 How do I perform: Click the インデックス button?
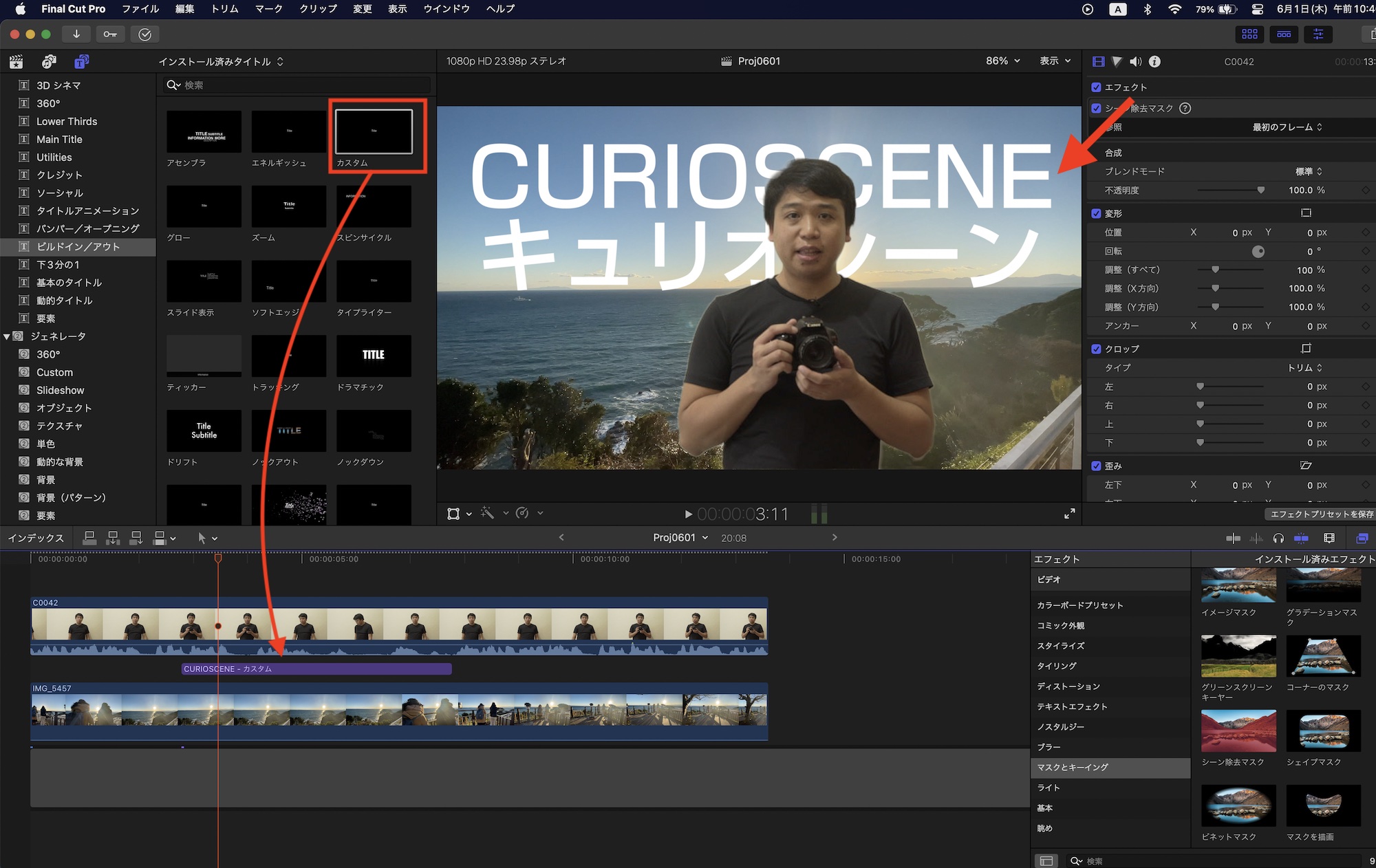[36, 538]
